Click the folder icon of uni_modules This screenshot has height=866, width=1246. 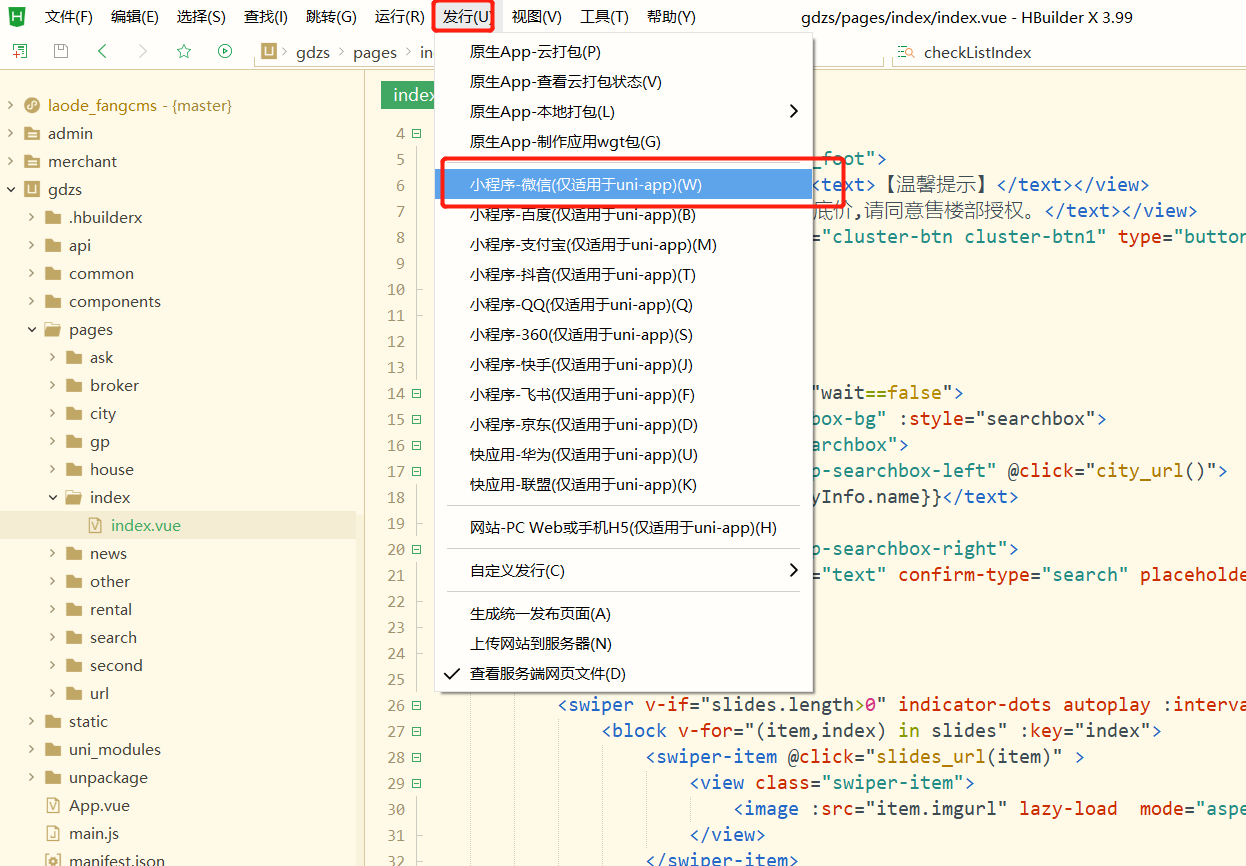52,749
